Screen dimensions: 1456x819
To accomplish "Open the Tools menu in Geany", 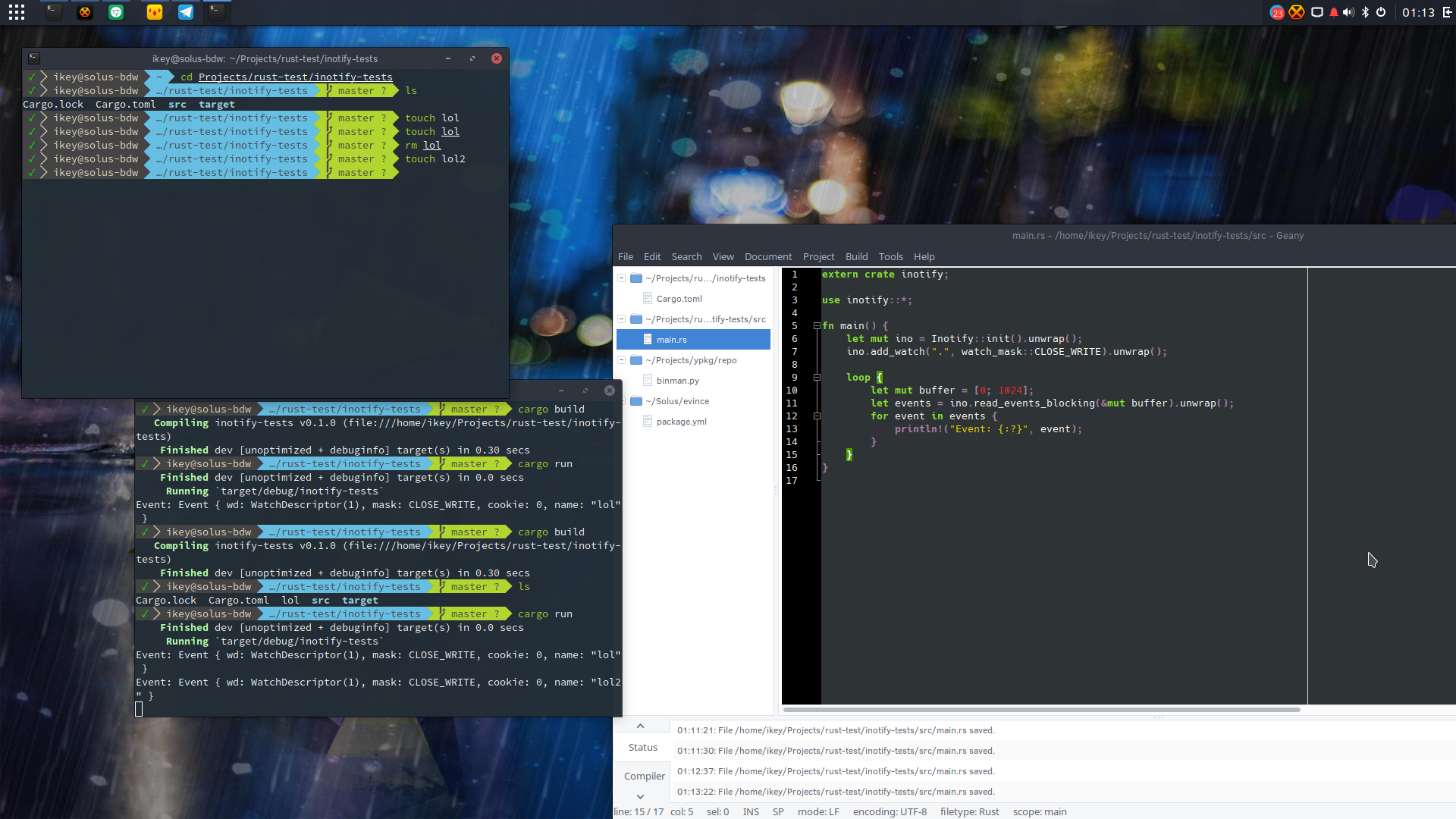I will coord(890,256).
